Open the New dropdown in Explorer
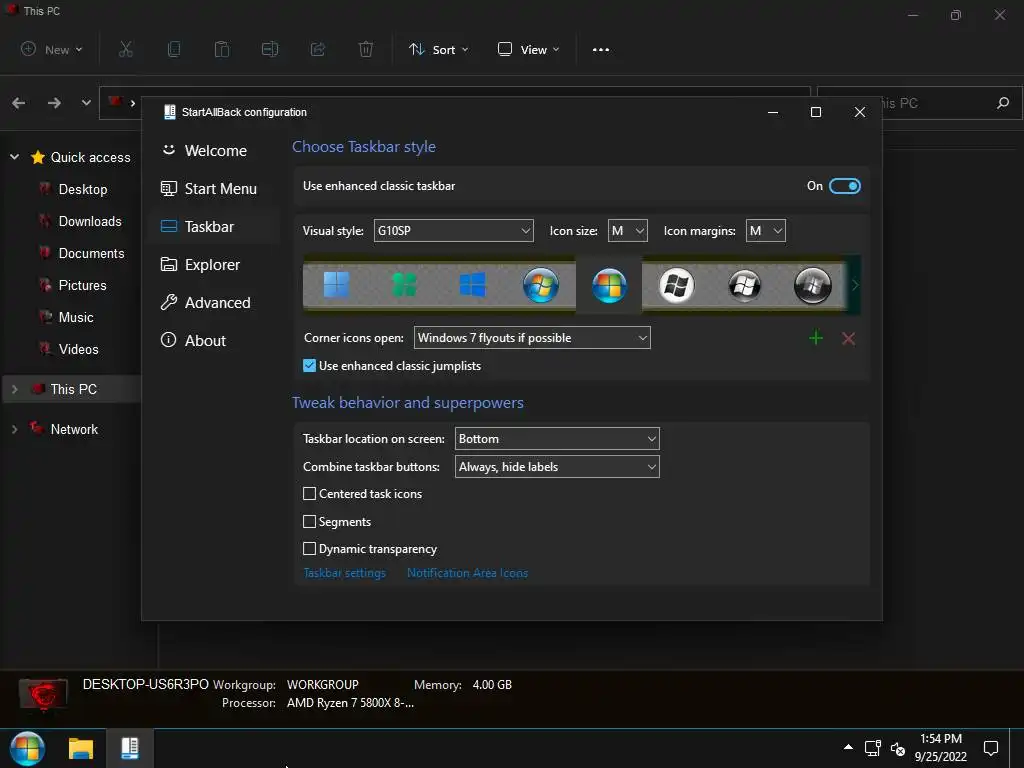The height and width of the screenshot is (768, 1024). (x=52, y=50)
